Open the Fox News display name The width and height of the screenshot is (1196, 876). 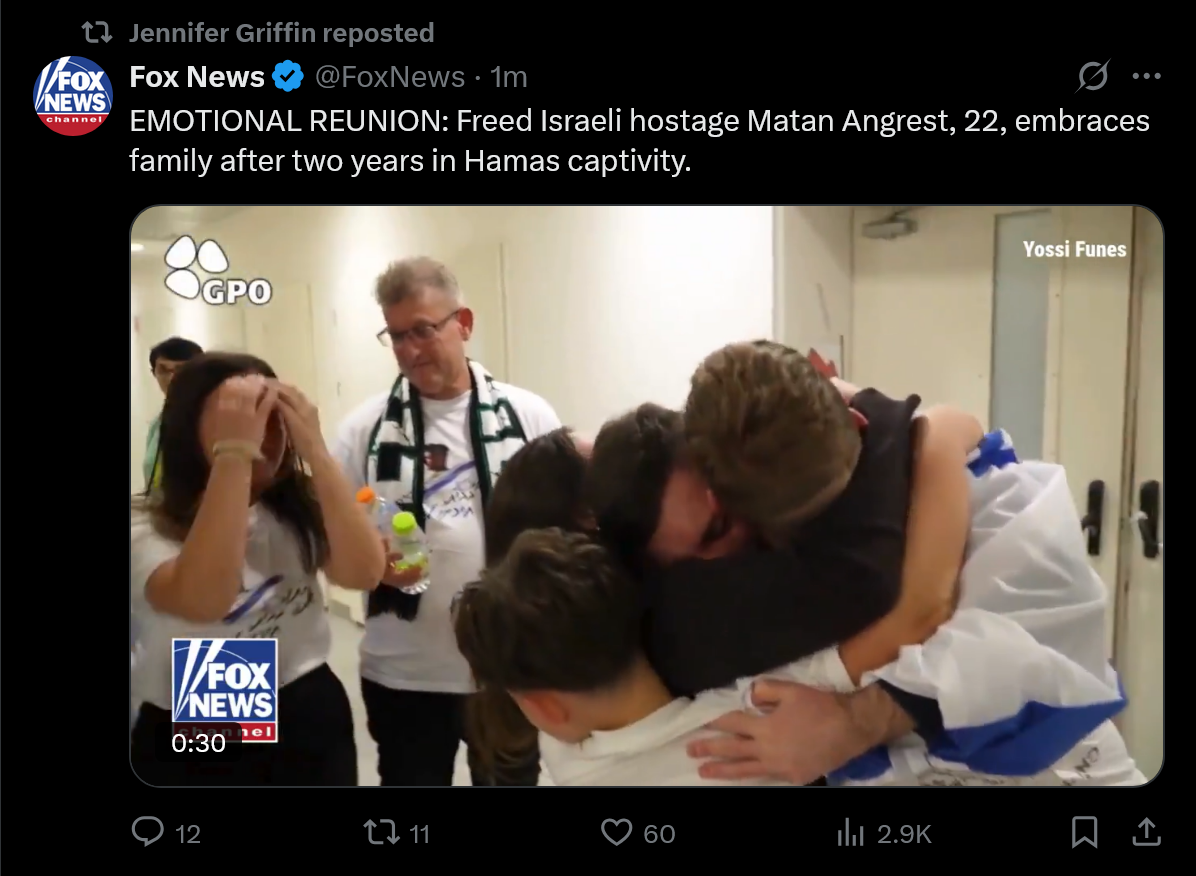click(x=197, y=76)
